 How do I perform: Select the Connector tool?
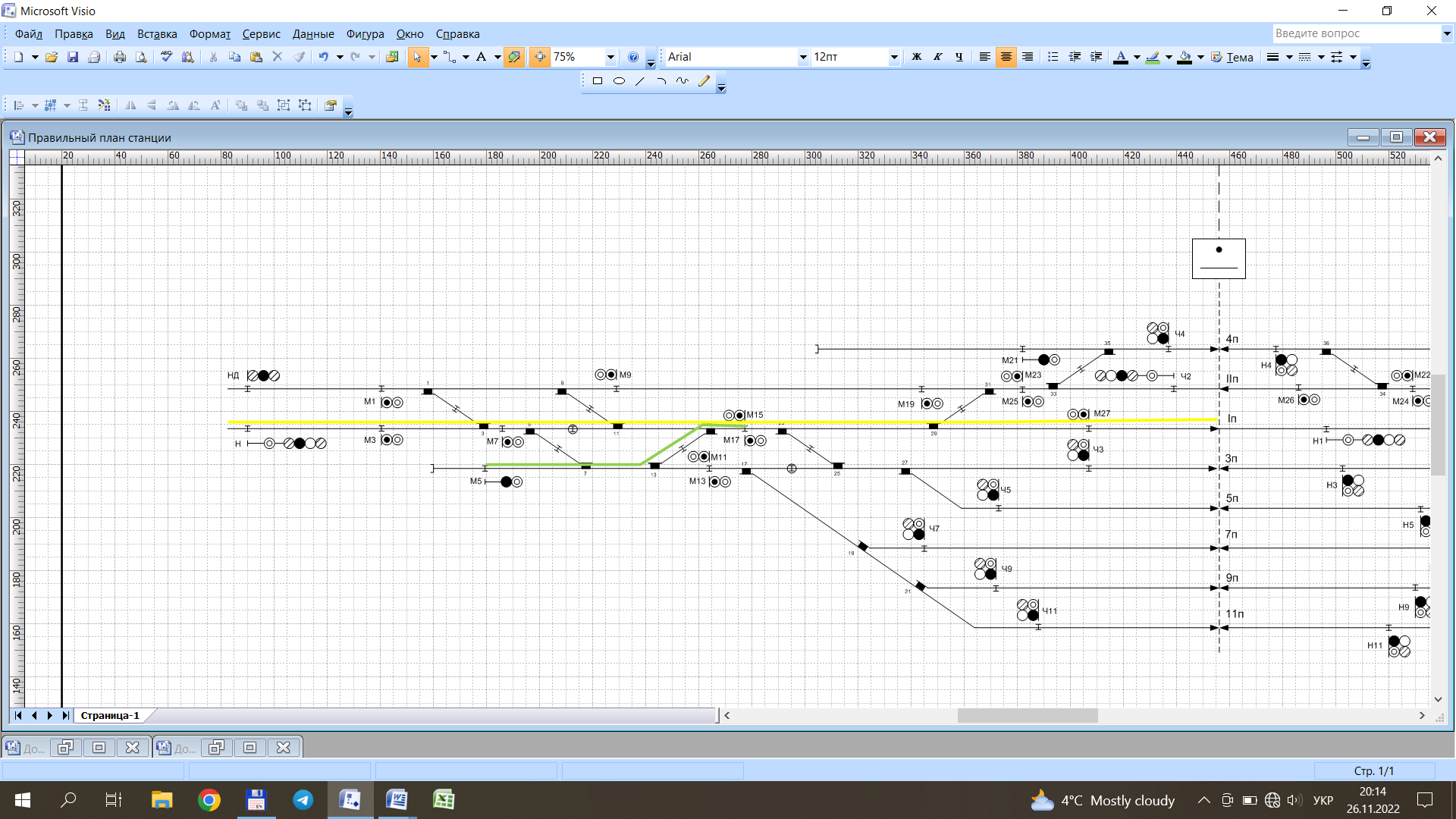(450, 57)
